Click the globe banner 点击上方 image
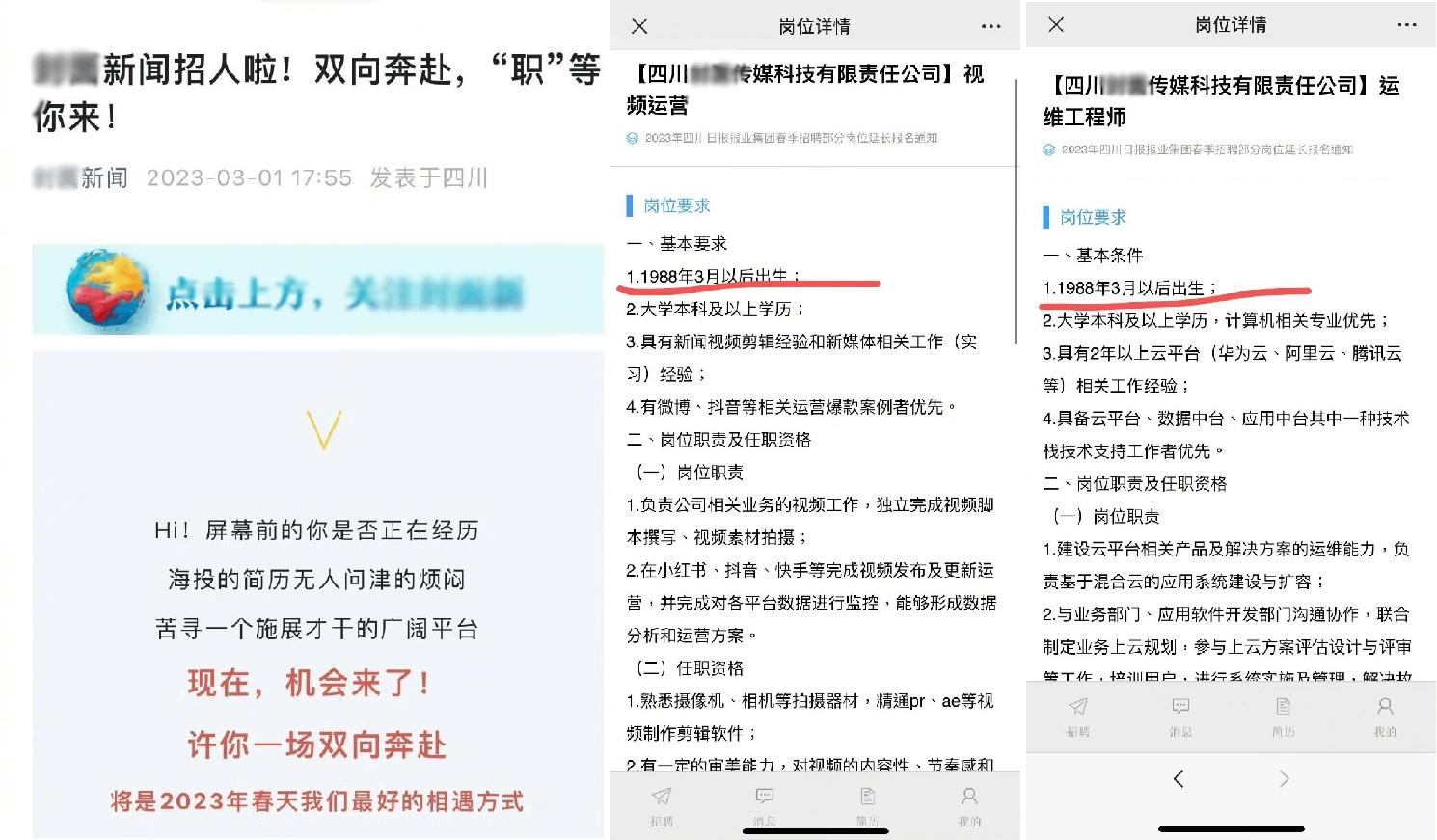This screenshot has width=1437, height=840. 318,289
